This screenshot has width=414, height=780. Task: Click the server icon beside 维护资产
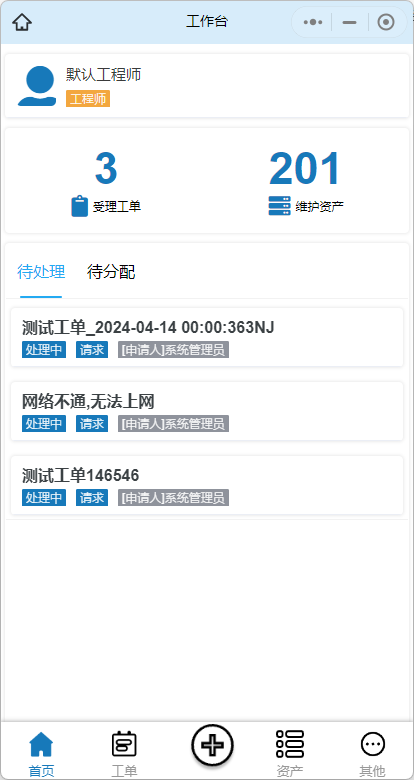(x=279, y=206)
